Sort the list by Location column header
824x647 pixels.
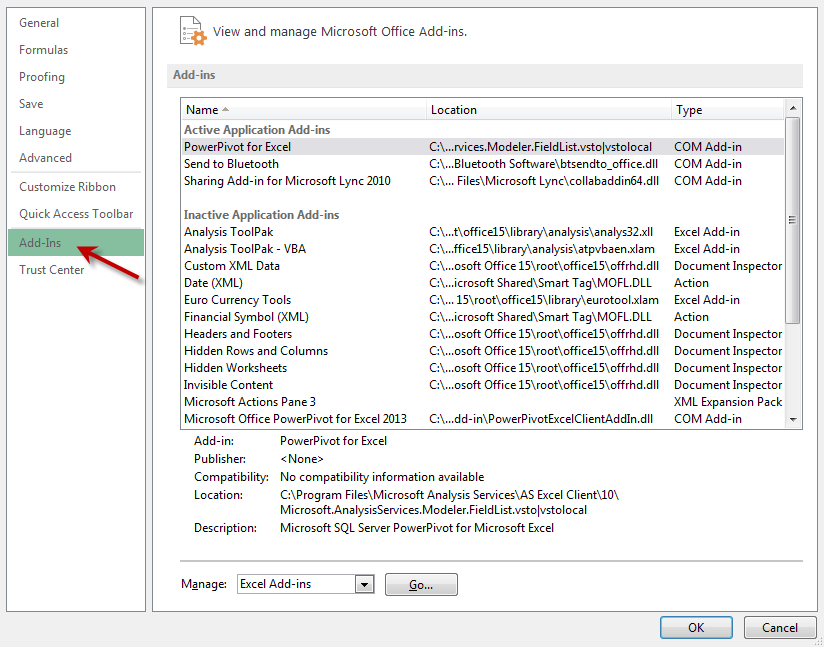[x=549, y=109]
